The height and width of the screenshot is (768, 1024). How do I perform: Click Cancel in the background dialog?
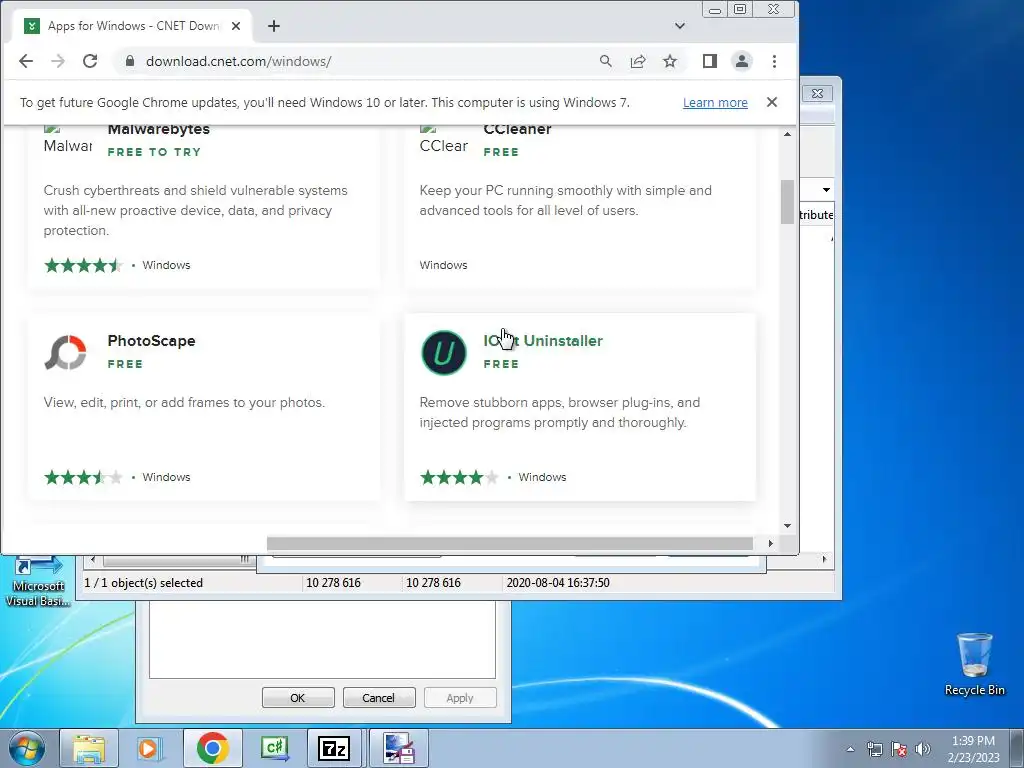click(379, 697)
